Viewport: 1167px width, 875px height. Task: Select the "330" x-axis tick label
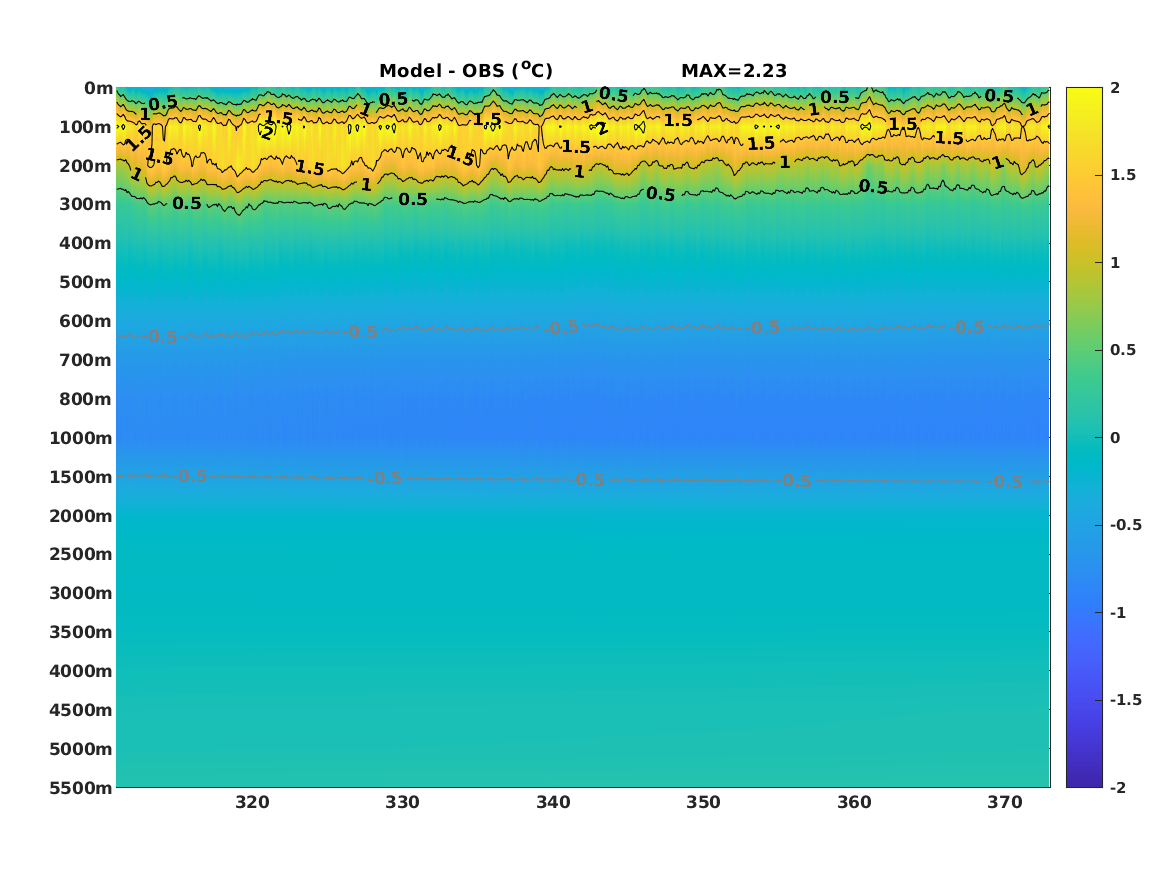403,802
